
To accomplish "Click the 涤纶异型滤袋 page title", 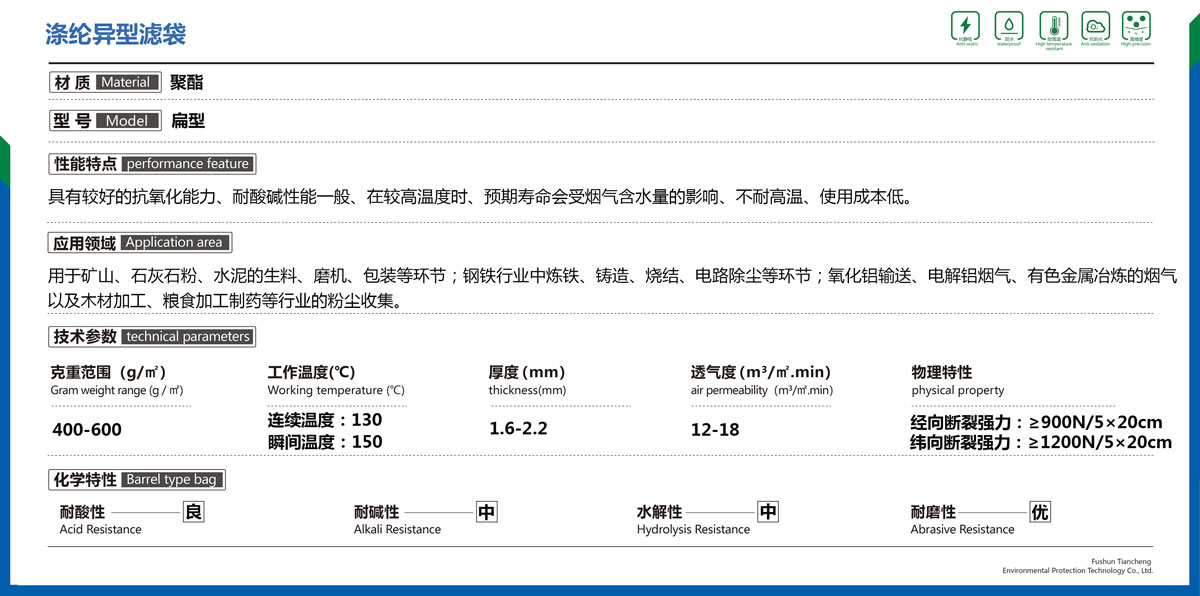I will click(x=116, y=35).
